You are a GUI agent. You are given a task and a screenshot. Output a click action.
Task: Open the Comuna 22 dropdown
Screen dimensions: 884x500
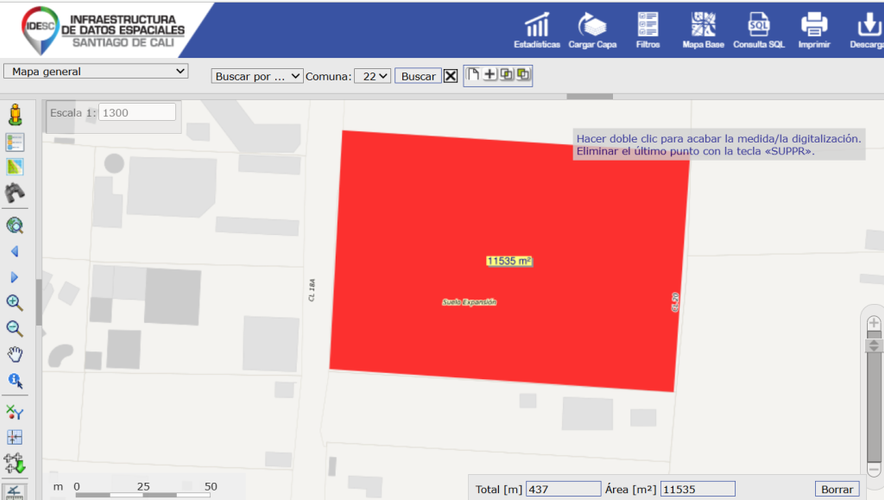(372, 76)
